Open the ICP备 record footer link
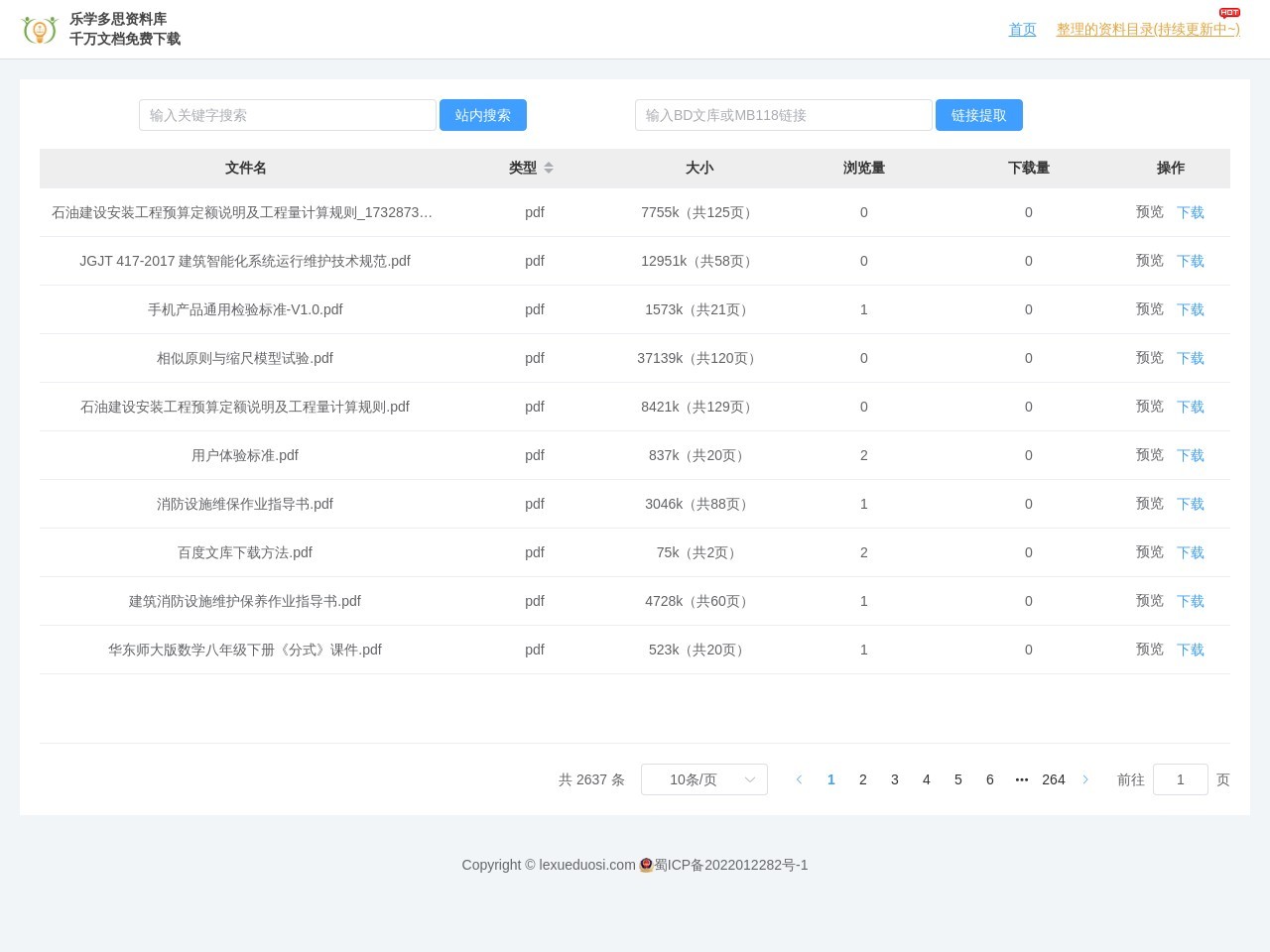1270x952 pixels. point(730,865)
